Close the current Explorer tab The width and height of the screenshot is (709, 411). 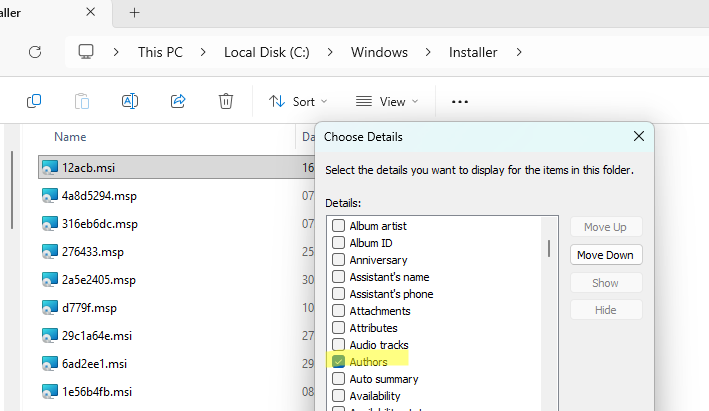90,12
